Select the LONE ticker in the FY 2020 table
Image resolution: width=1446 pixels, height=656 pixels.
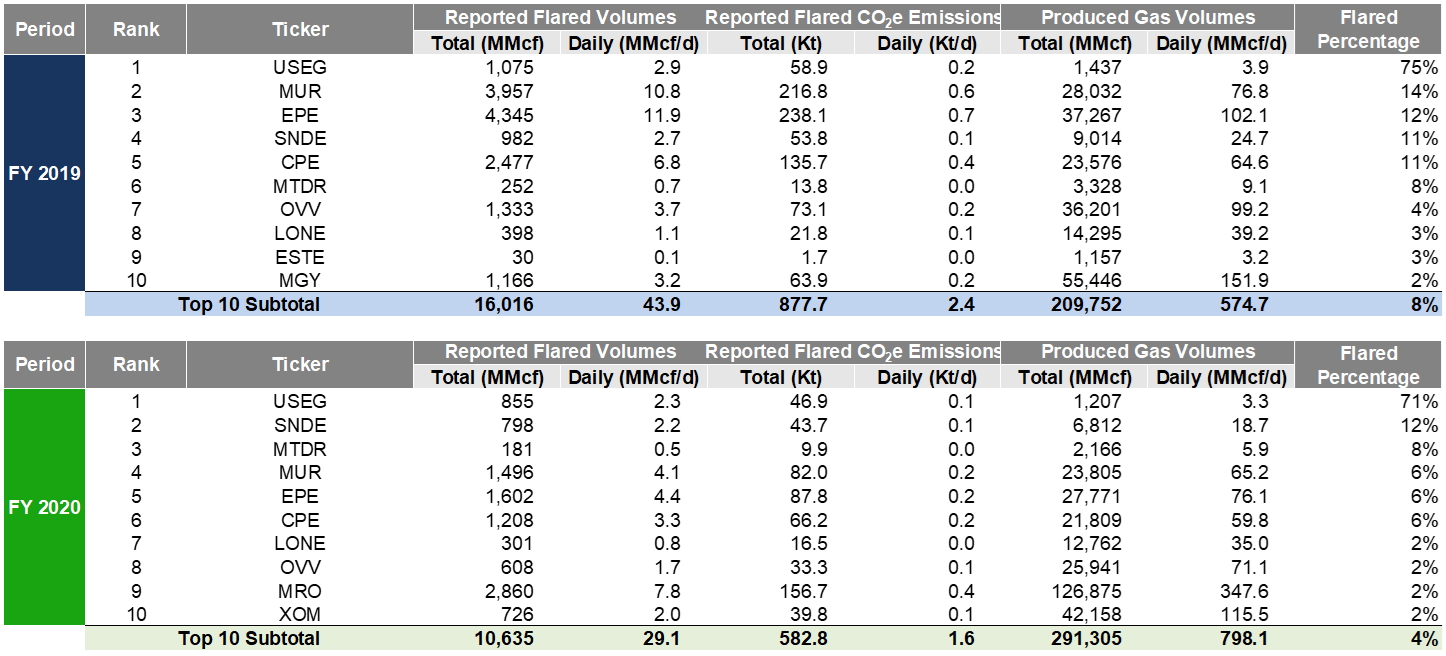click(x=300, y=543)
